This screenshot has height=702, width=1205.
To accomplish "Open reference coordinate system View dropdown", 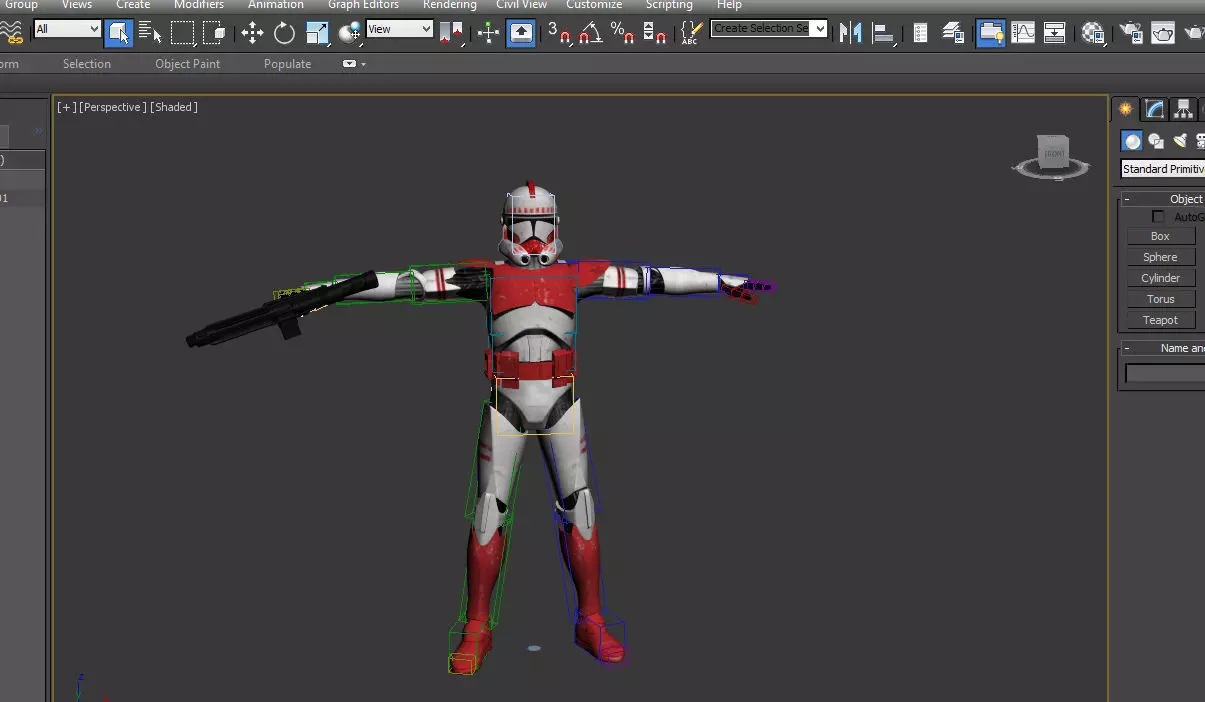I will [x=399, y=29].
